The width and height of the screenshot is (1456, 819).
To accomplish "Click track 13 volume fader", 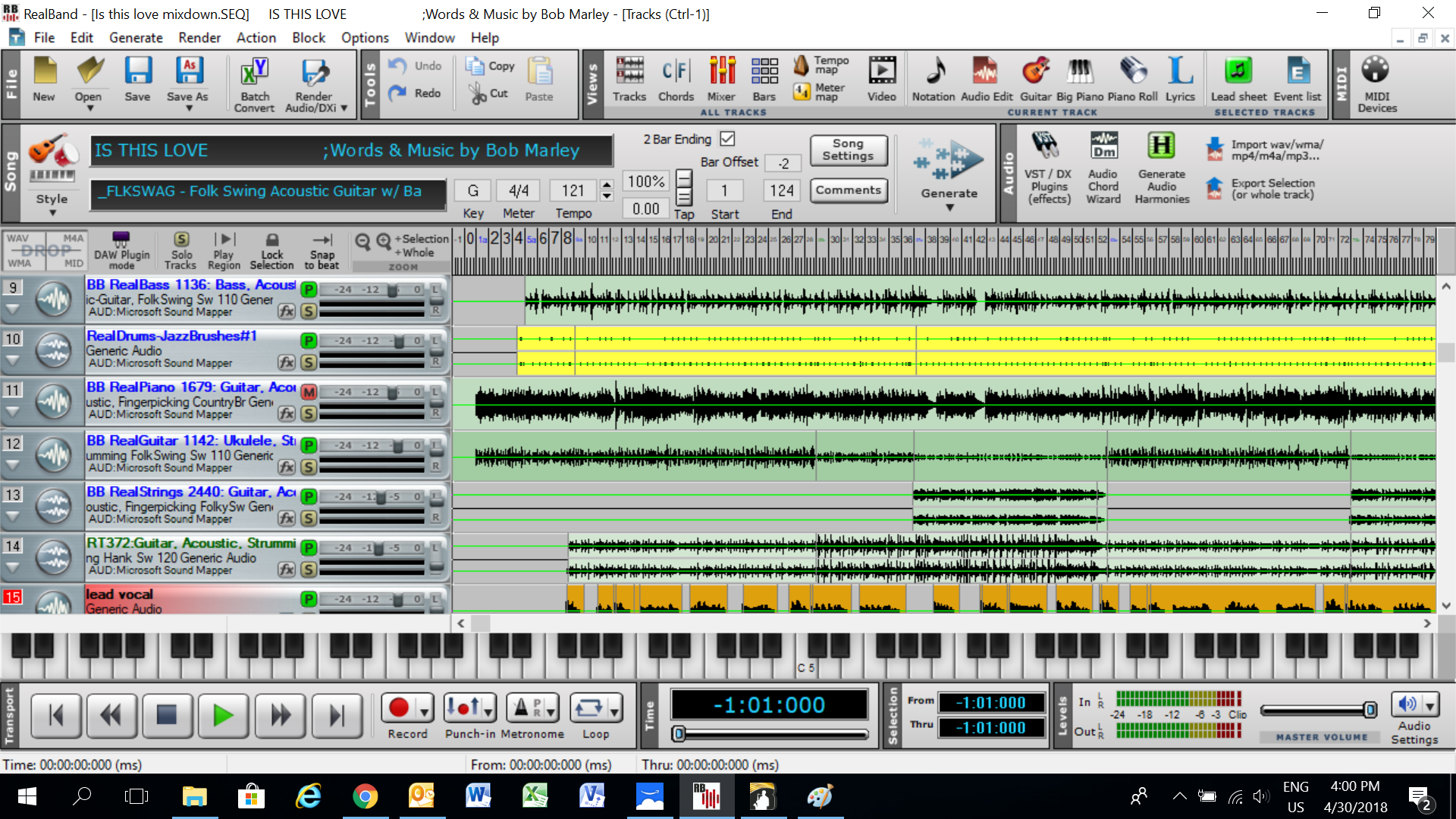I will click(x=379, y=497).
